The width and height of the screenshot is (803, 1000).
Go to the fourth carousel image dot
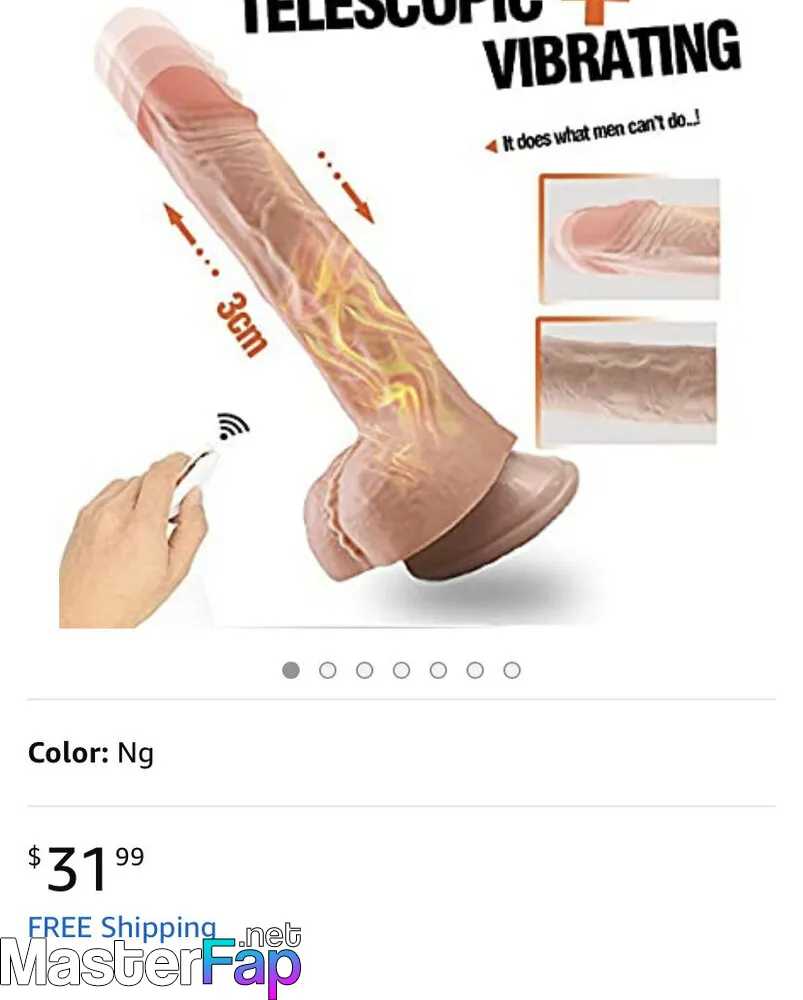coord(401,670)
